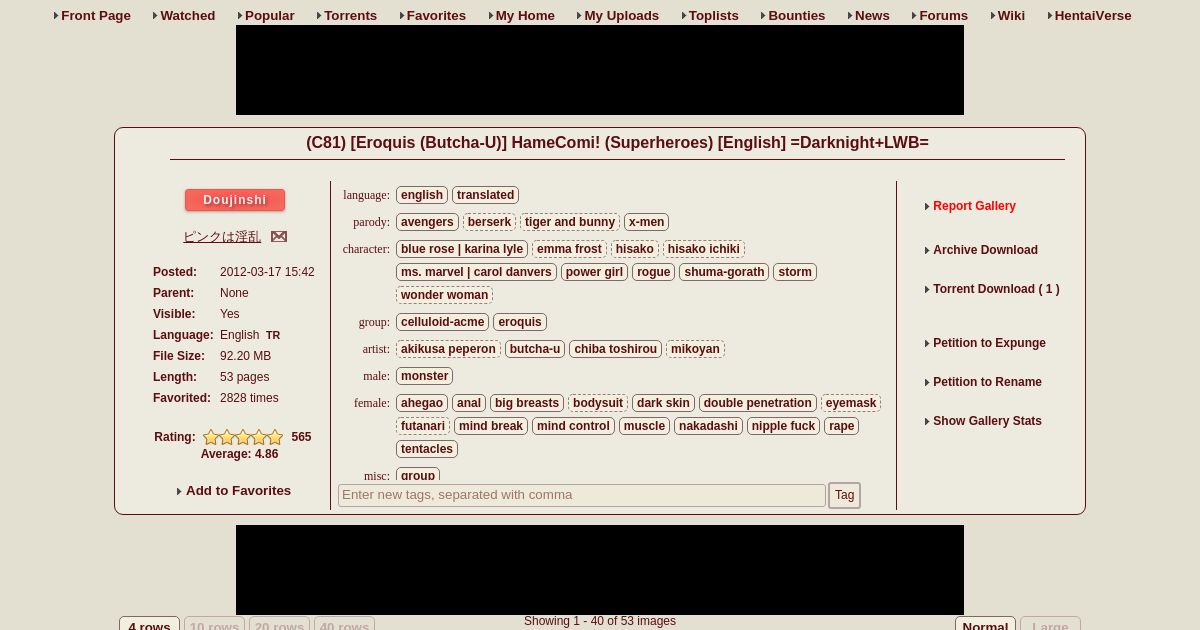Click Add to Favorites
The image size is (1200, 630).
pyautogui.click(x=238, y=491)
